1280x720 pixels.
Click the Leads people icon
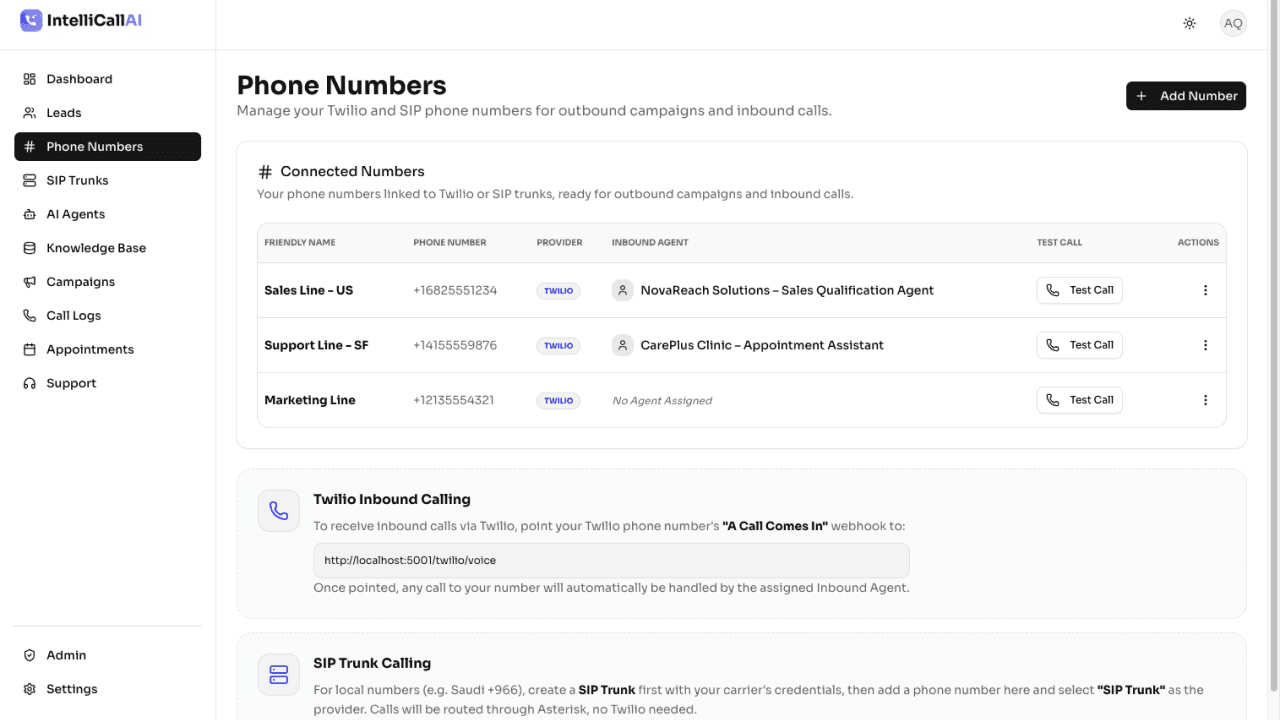(x=30, y=113)
